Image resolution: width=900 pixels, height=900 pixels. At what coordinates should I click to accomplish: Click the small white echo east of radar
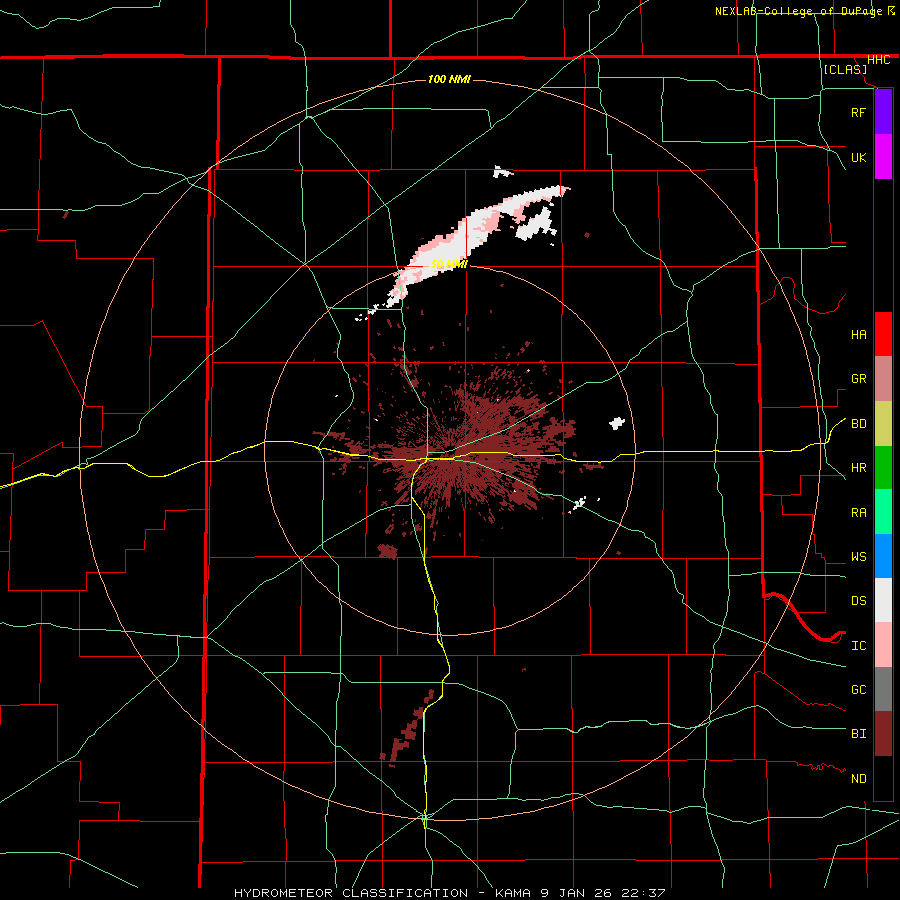[x=617, y=424]
